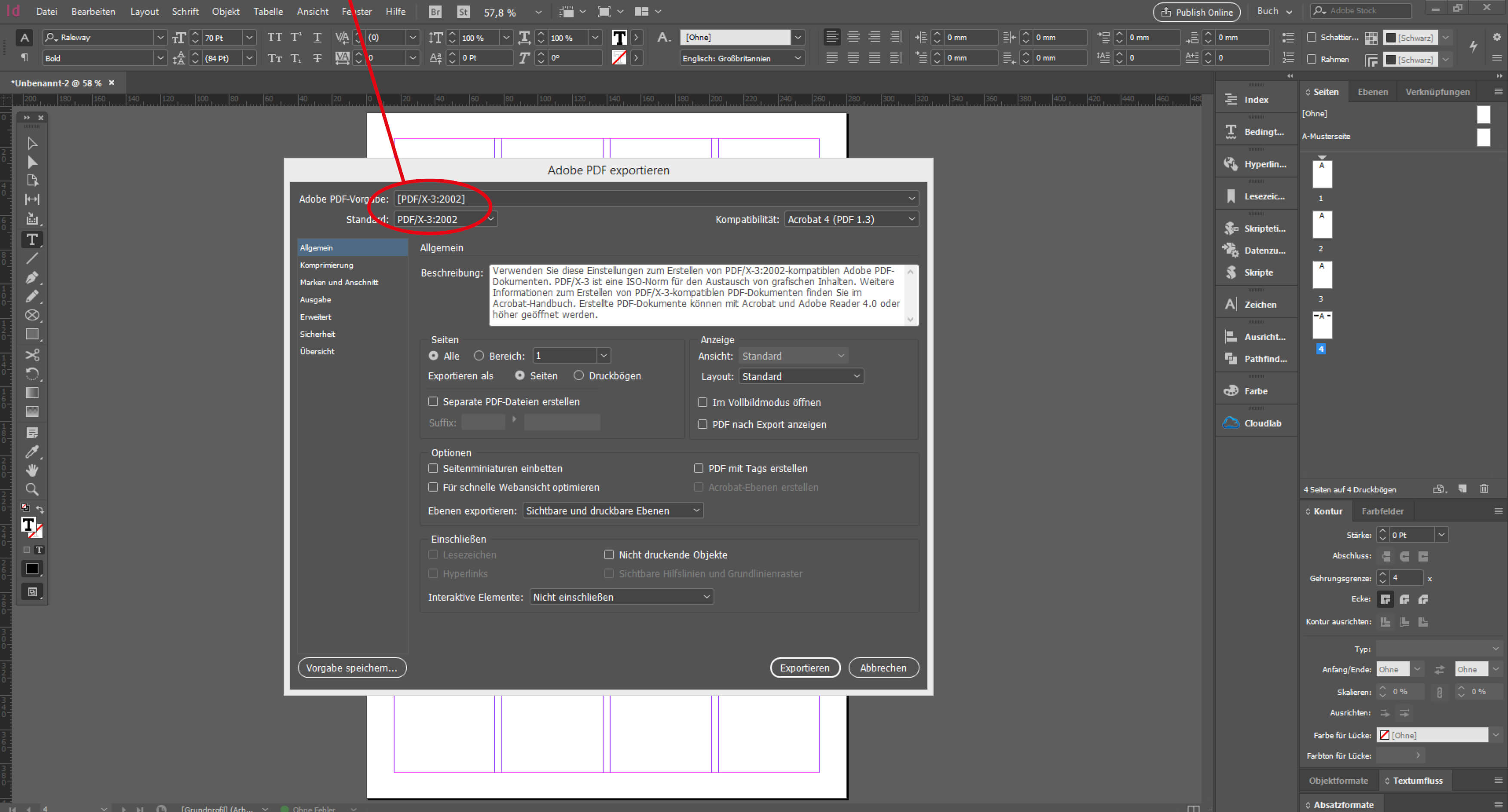Select the Direct Selection tool

[32, 163]
